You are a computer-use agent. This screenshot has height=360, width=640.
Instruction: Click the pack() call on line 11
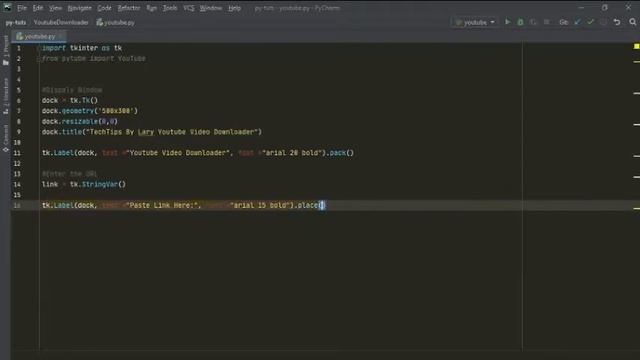tap(341, 153)
